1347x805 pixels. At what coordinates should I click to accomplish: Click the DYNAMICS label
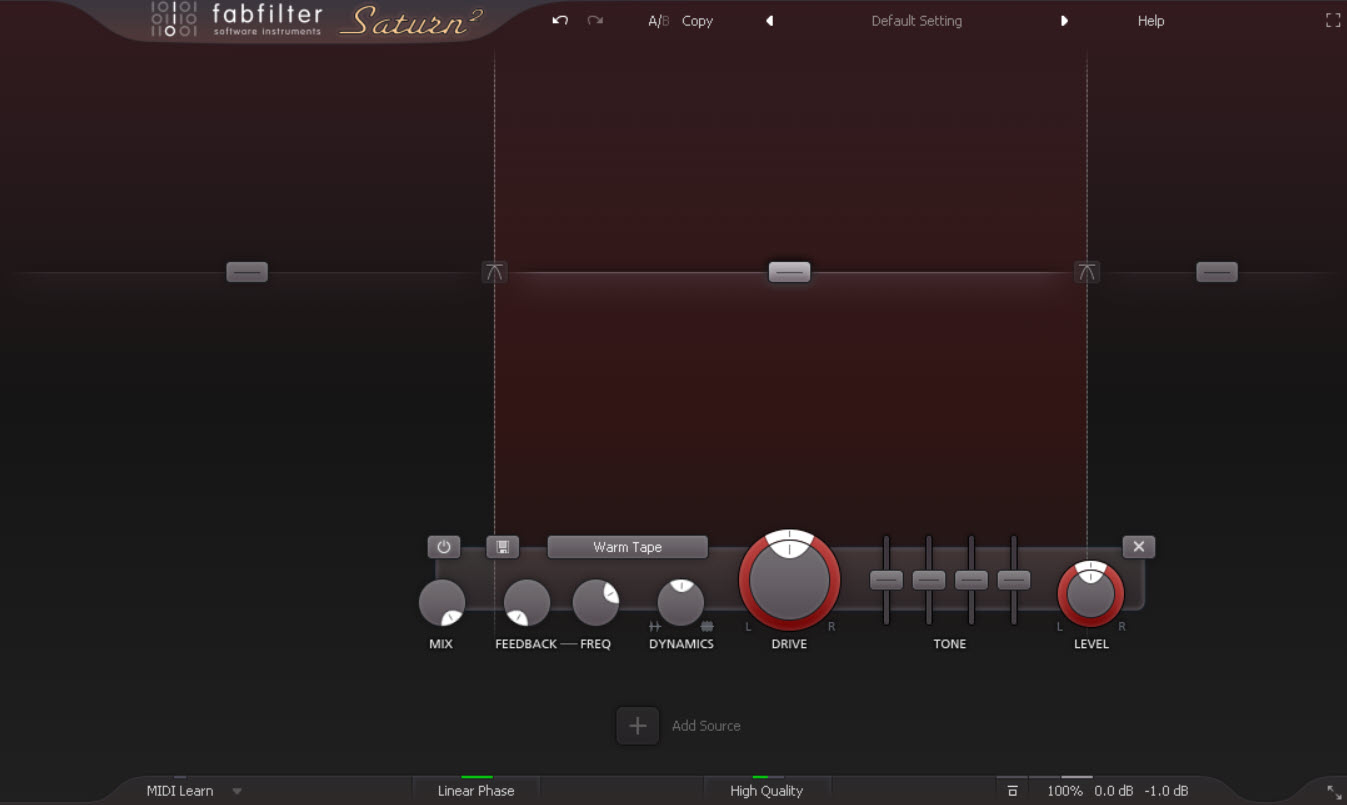[681, 644]
